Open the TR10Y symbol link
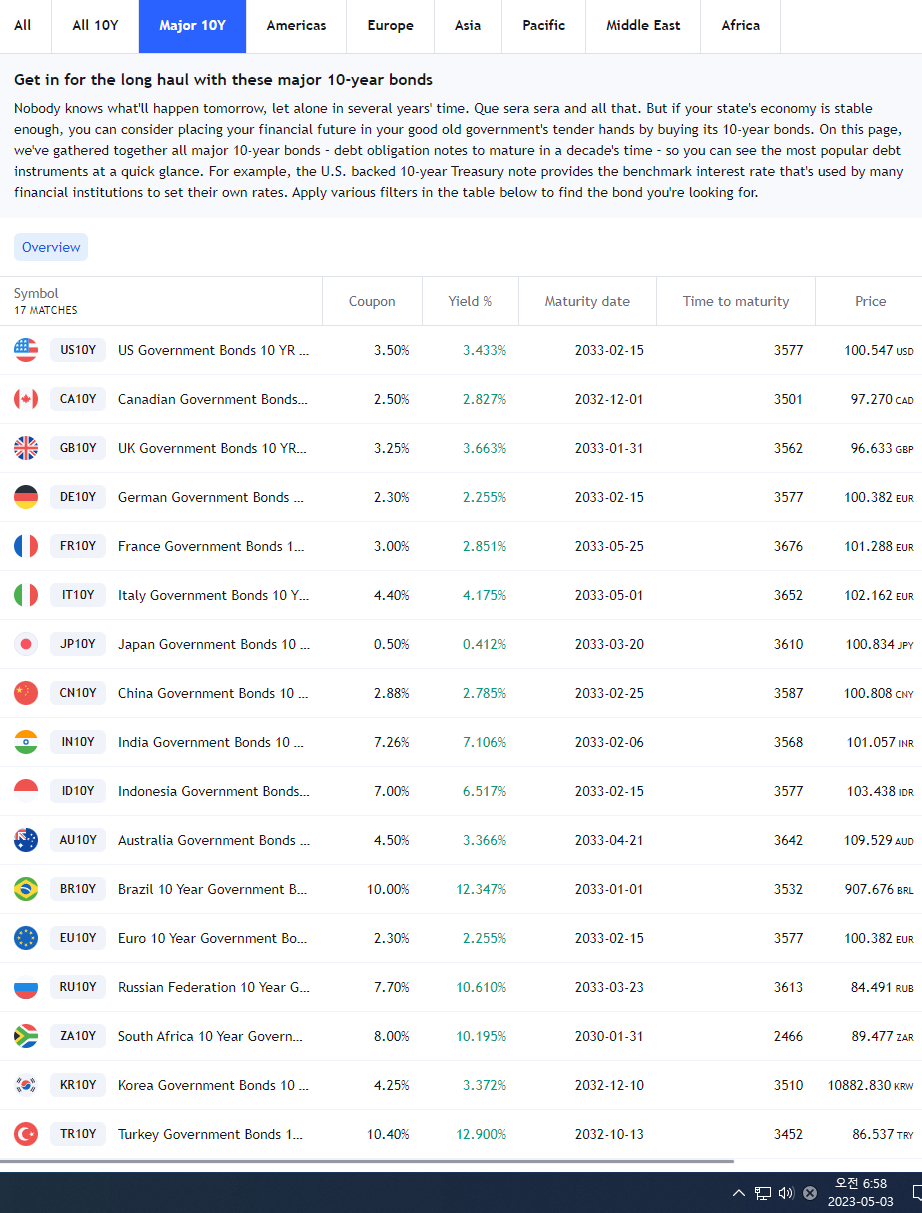 [x=78, y=1134]
